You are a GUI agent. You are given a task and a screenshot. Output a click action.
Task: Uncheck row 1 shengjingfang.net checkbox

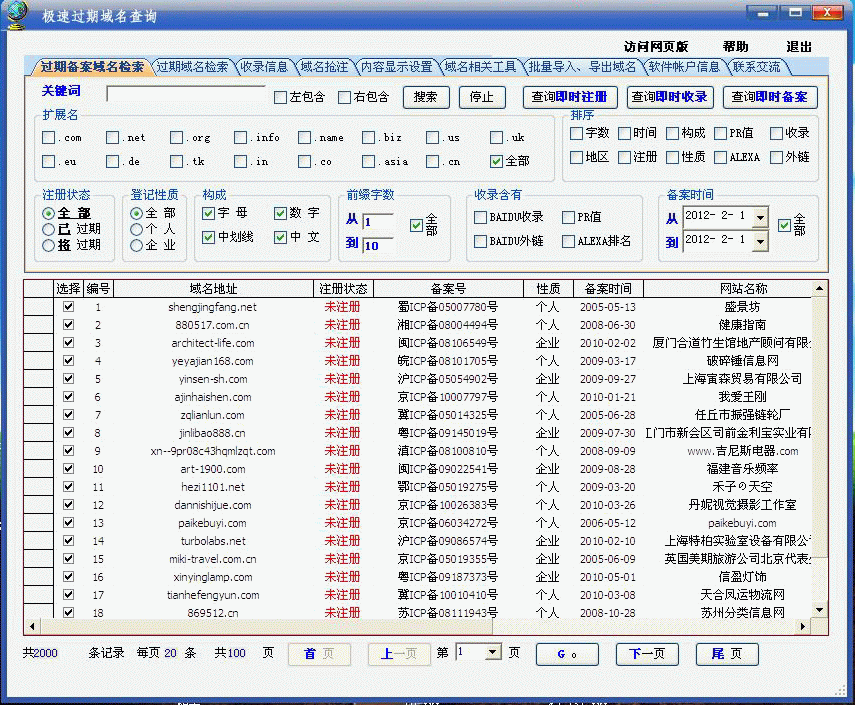pos(68,306)
